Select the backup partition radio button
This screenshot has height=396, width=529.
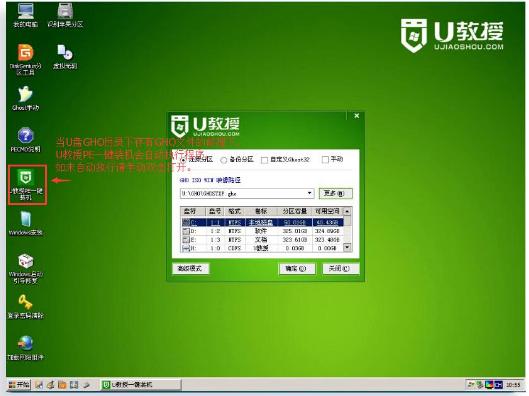click(x=223, y=160)
